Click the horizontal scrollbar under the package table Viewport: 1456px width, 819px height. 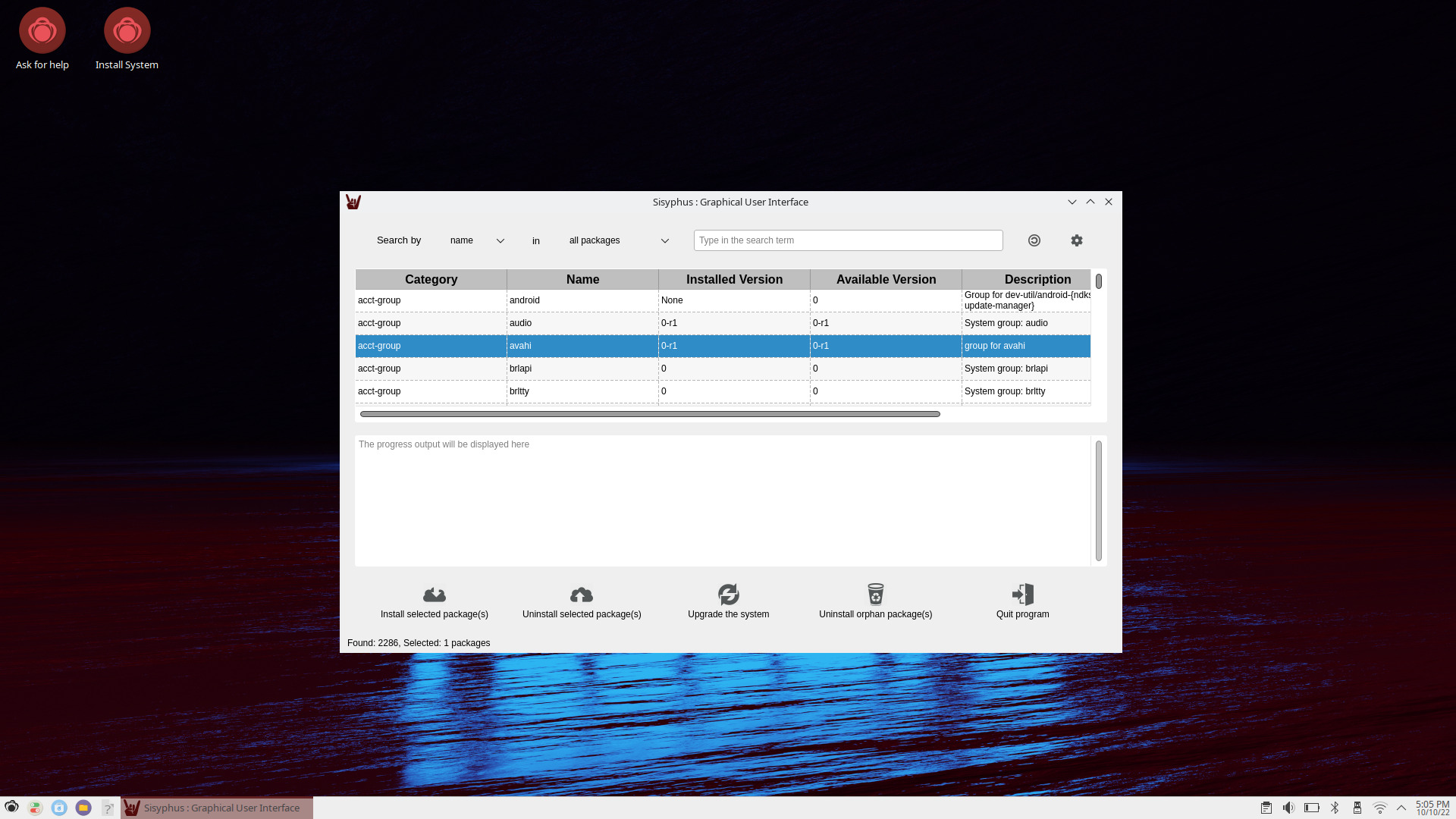pos(650,414)
